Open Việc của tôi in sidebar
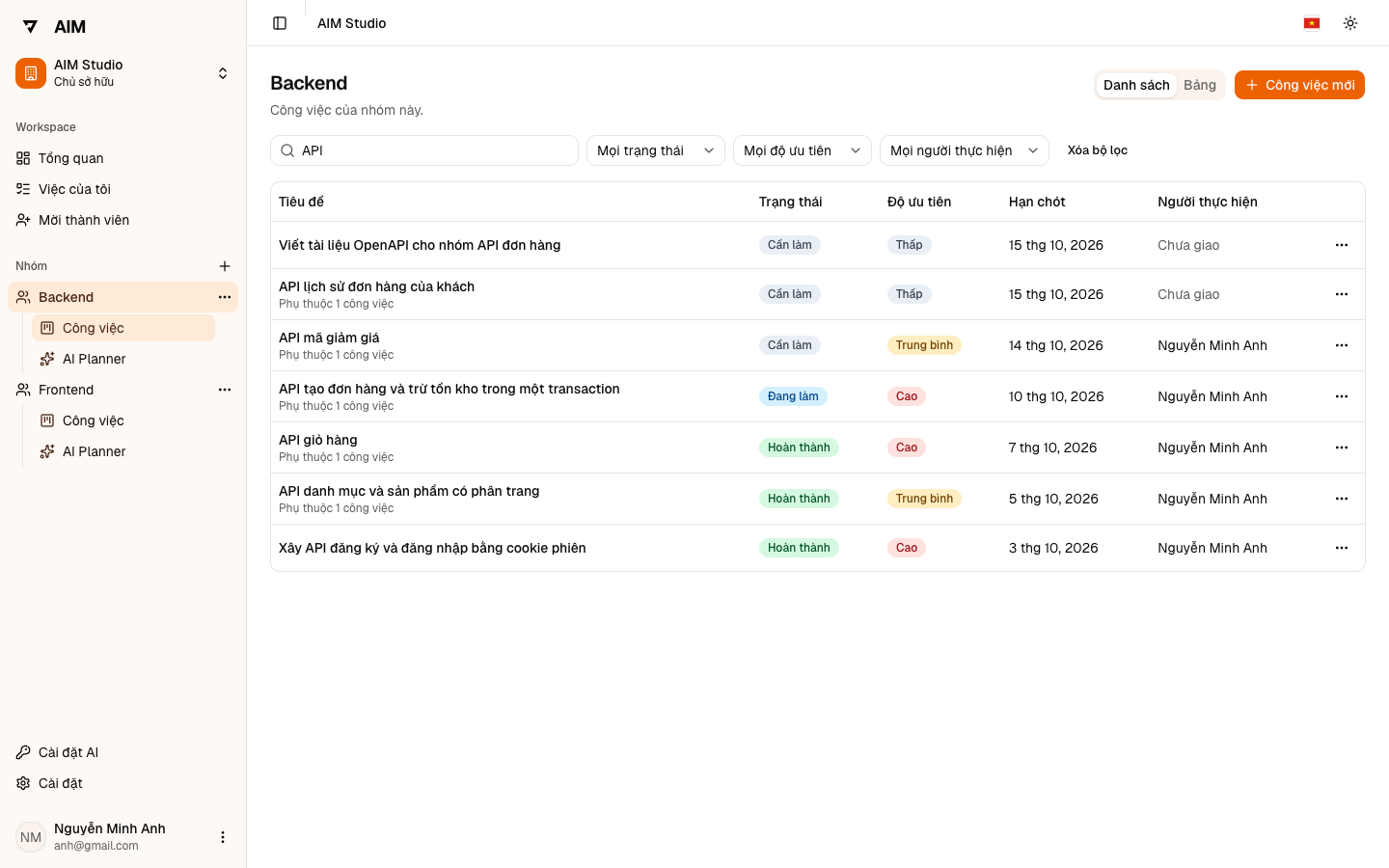The height and width of the screenshot is (868, 1389). click(123, 189)
